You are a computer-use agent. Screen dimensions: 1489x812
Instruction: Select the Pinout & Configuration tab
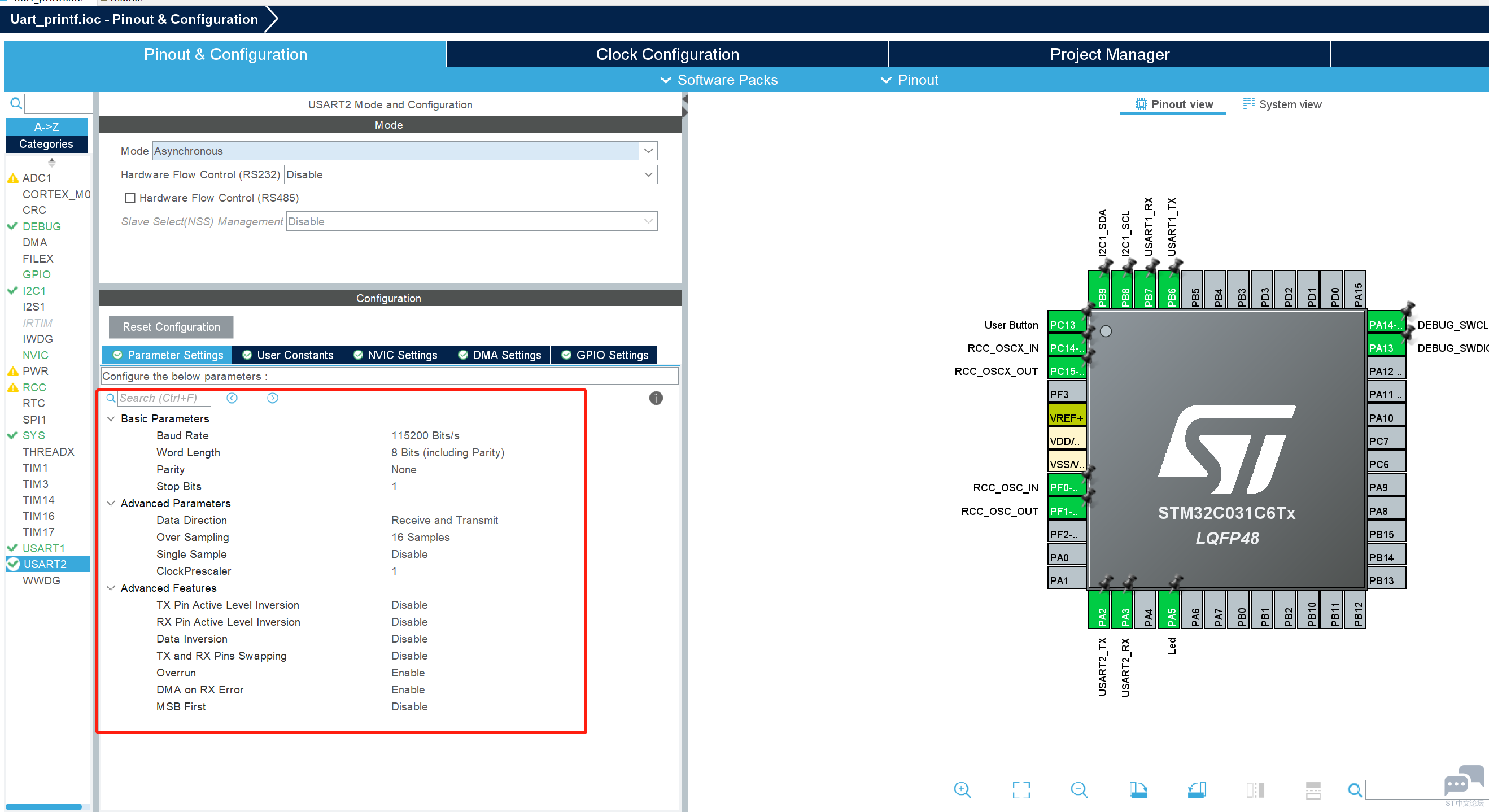pyautogui.click(x=225, y=54)
